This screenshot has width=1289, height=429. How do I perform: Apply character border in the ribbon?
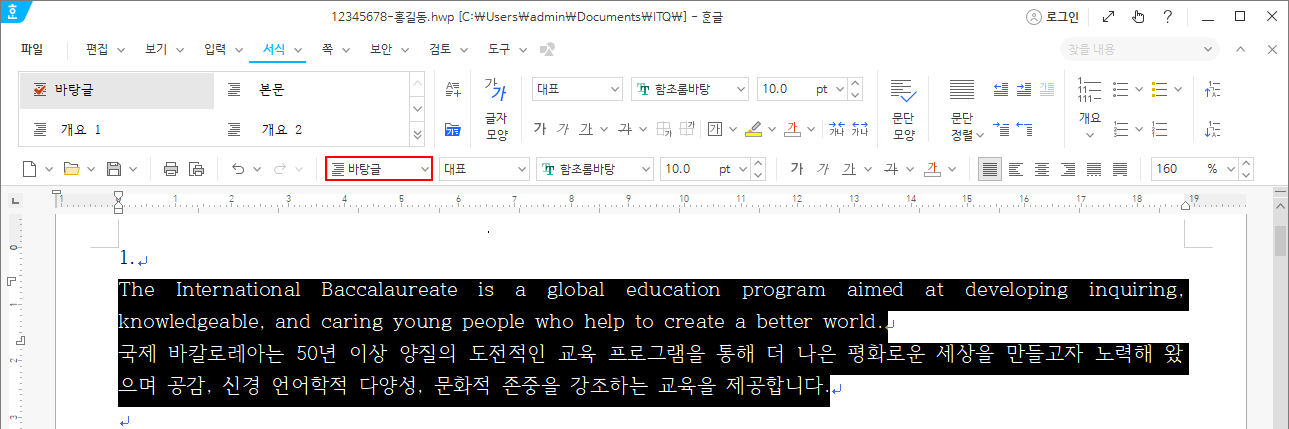click(x=715, y=128)
